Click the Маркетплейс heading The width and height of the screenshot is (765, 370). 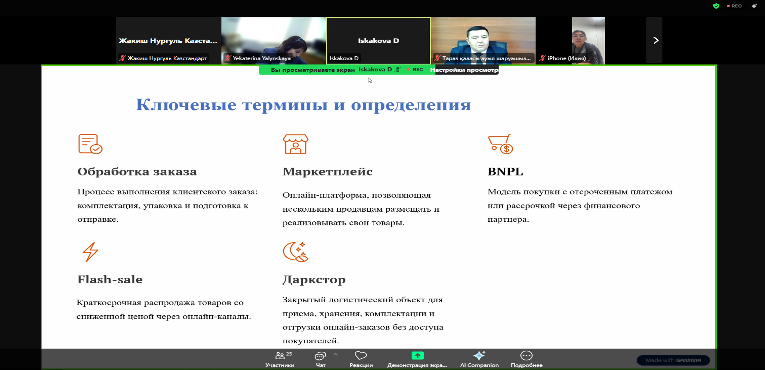click(327, 172)
